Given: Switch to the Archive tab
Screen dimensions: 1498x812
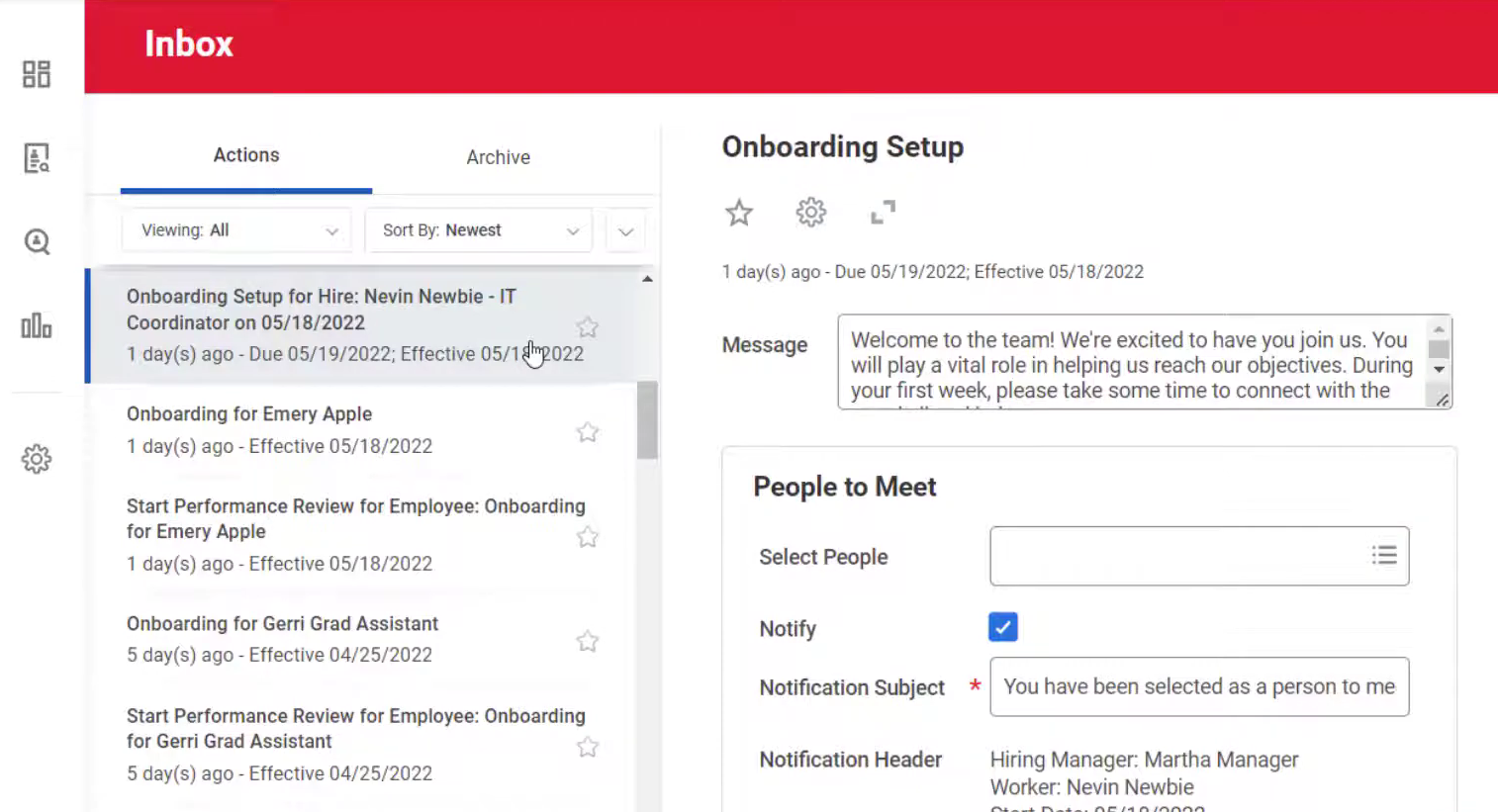Looking at the screenshot, I should (x=498, y=157).
